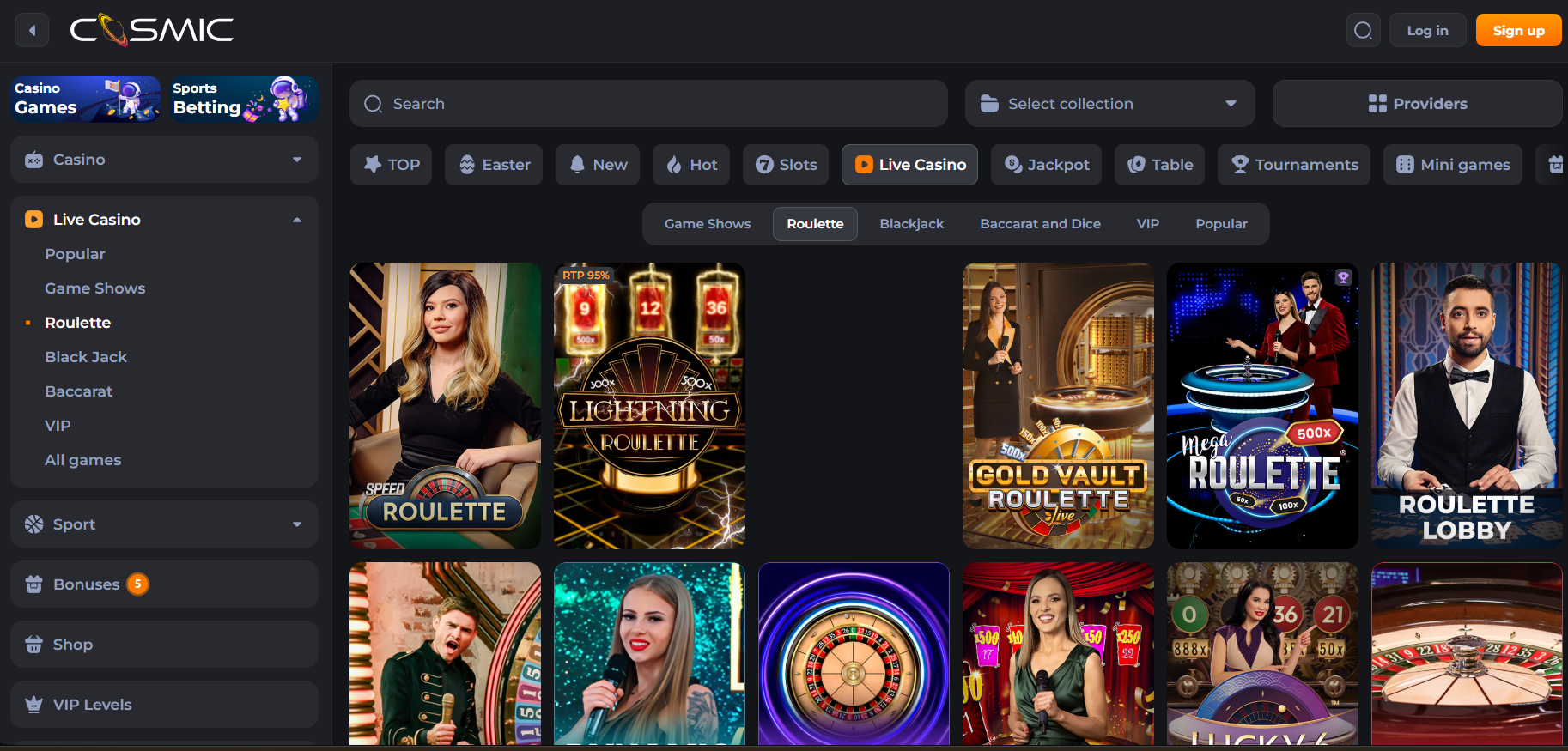
Task: Click the magnifier icon inside the Search field
Action: pos(373,104)
